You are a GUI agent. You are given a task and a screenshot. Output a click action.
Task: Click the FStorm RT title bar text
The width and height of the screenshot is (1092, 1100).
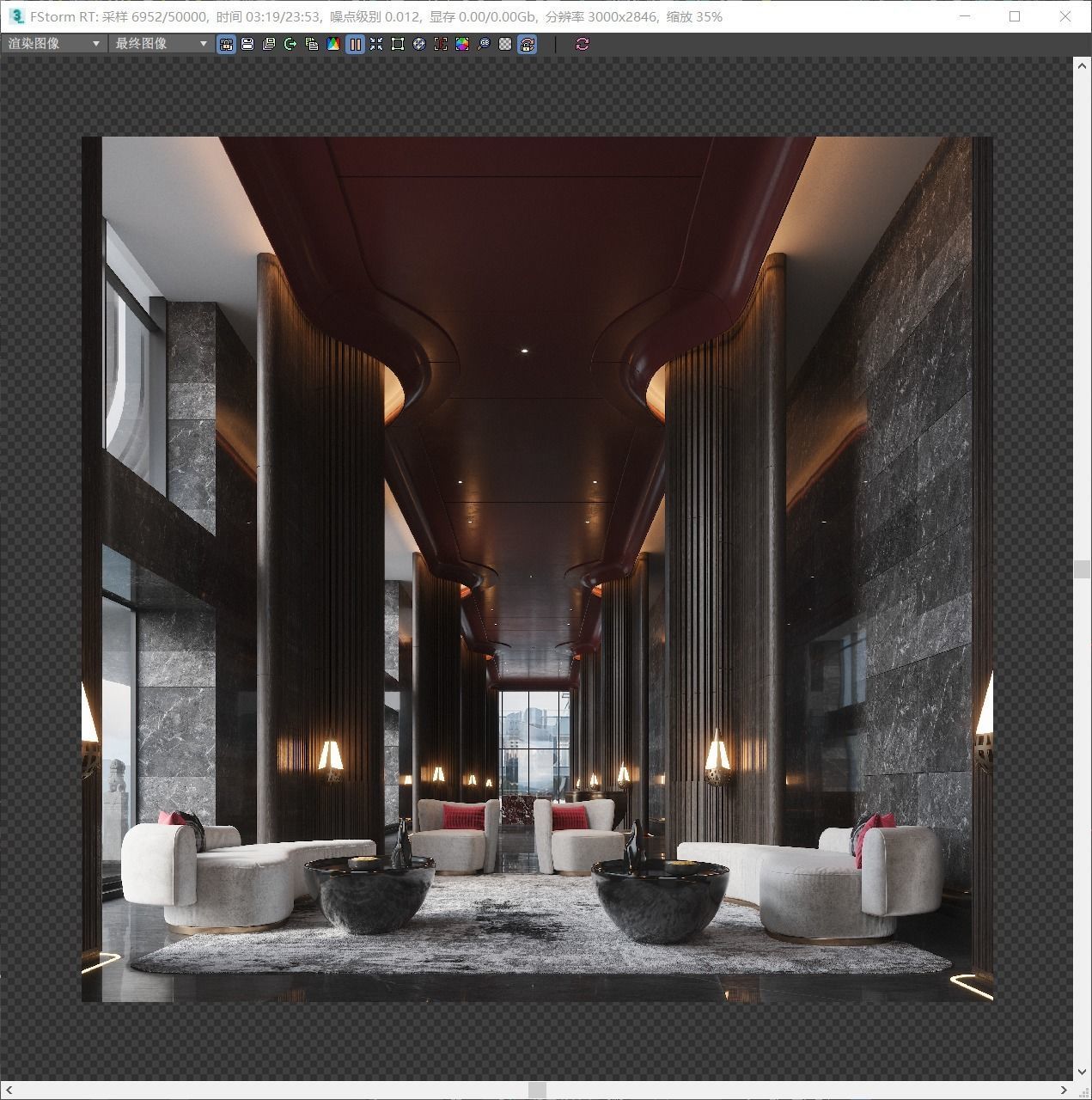375,16
